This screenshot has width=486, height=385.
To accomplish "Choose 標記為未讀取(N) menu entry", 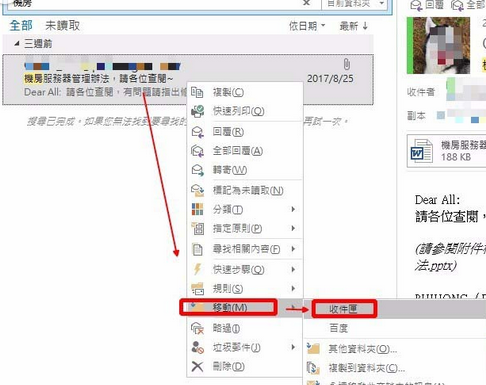I will pos(245,190).
